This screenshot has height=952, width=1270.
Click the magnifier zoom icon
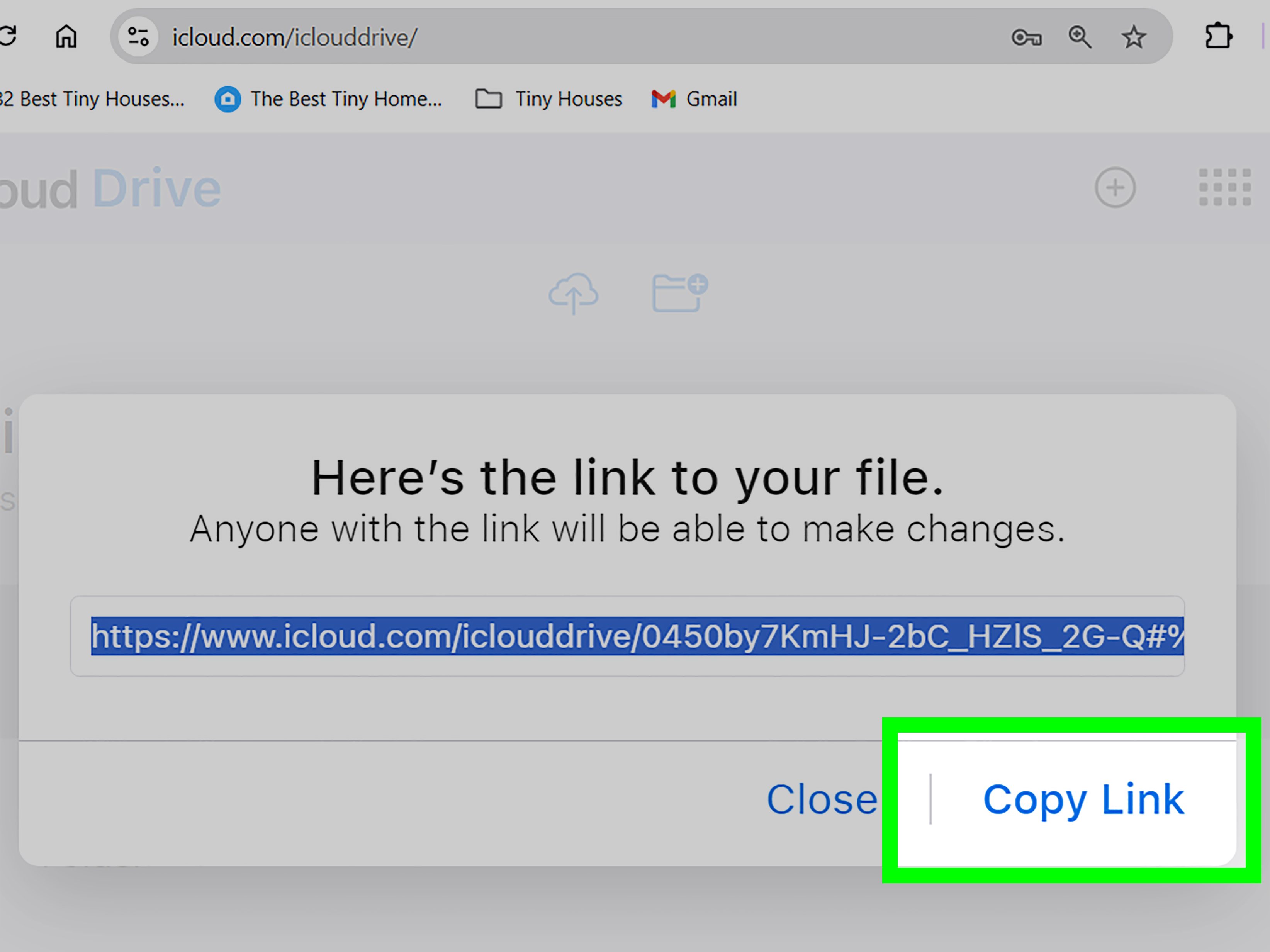coord(1080,37)
